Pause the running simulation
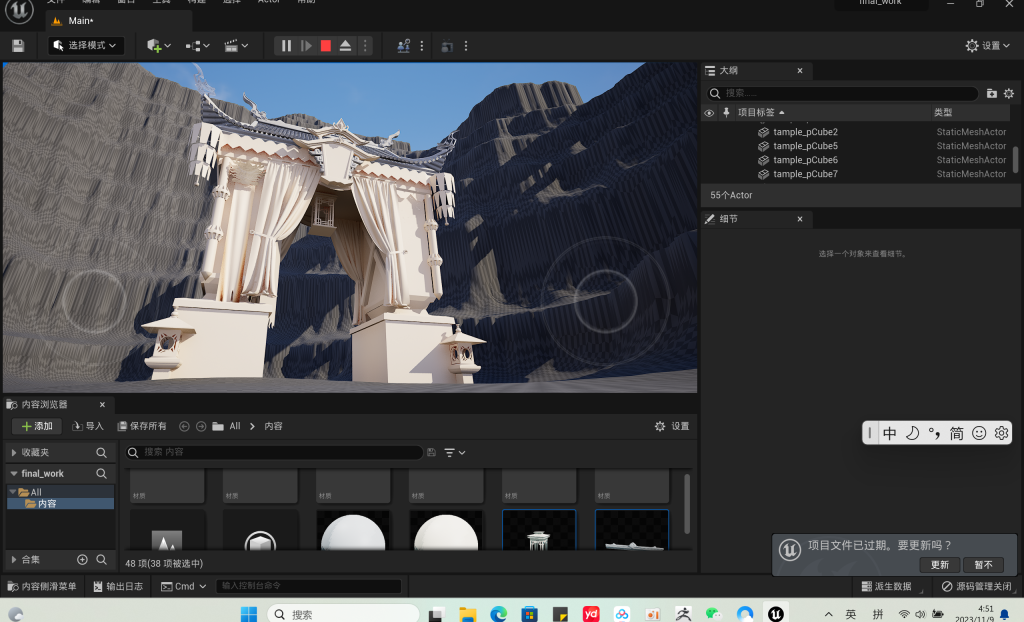This screenshot has width=1024, height=622. (x=286, y=46)
